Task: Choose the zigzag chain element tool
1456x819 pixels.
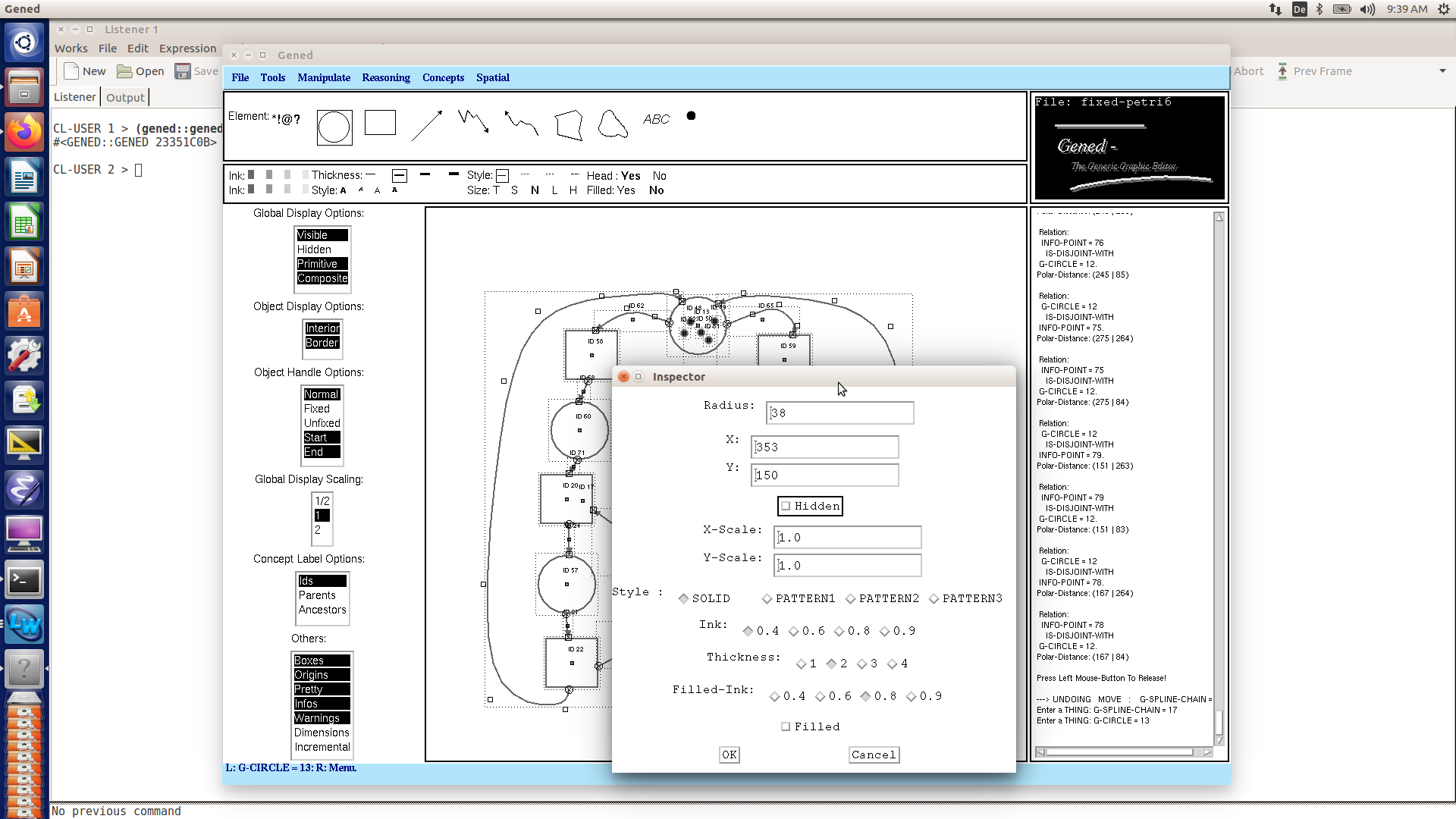Action: click(473, 121)
